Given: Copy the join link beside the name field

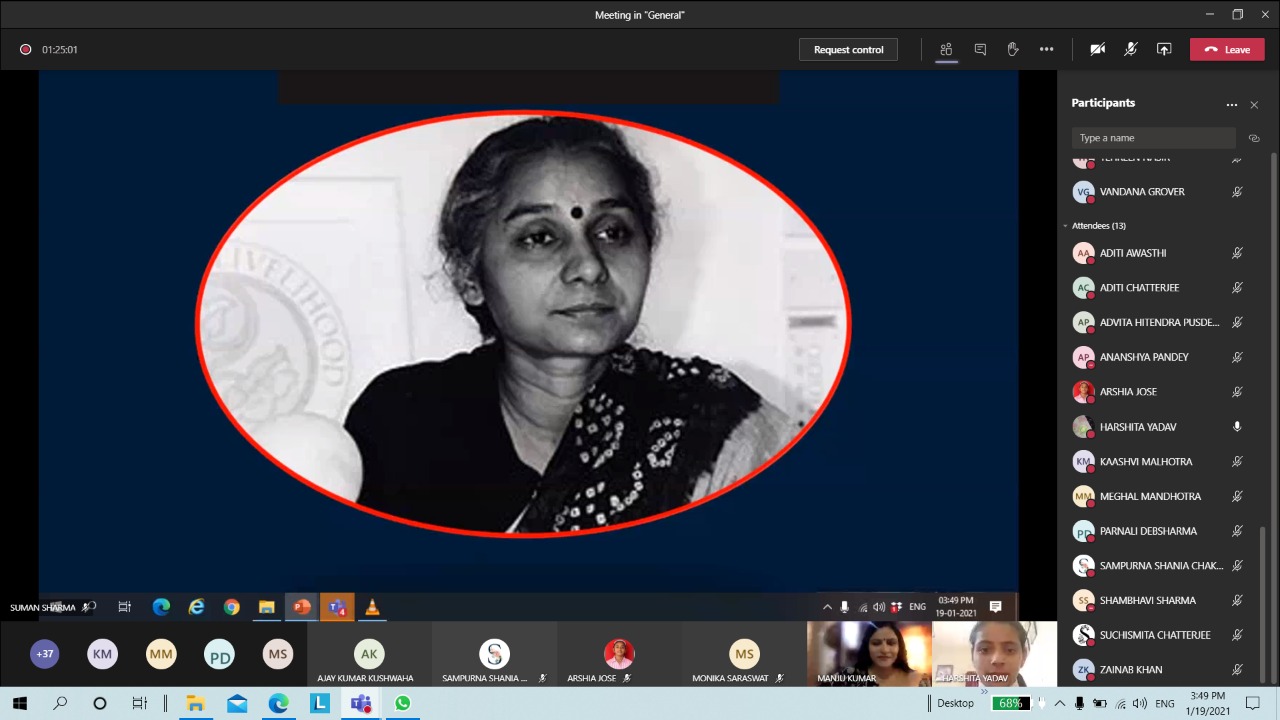Looking at the screenshot, I should [x=1254, y=138].
